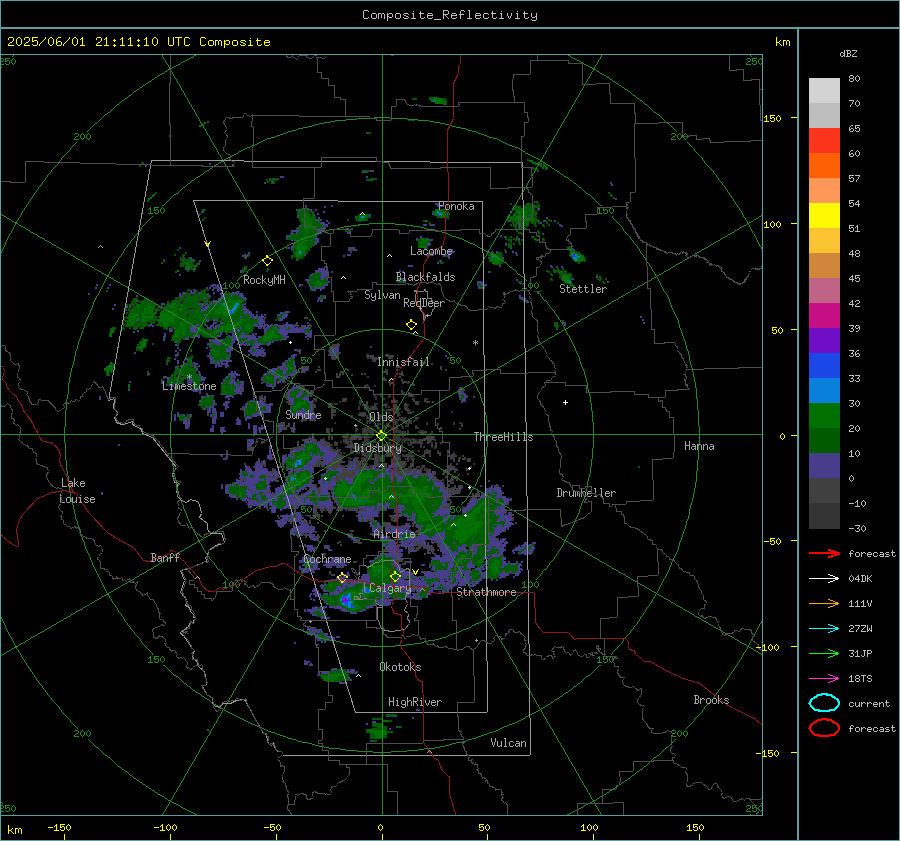900x841 pixels.
Task: Click the Lacombe city label
Action: click(431, 251)
